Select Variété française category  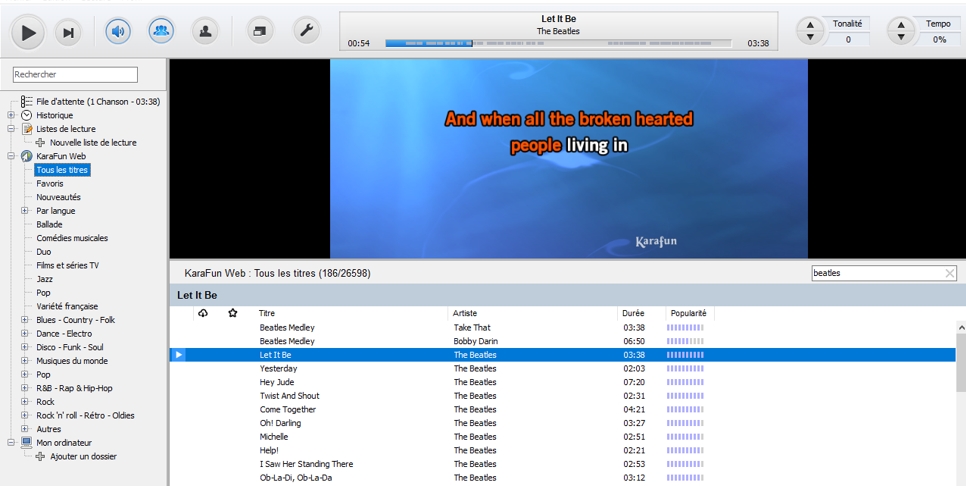point(67,306)
